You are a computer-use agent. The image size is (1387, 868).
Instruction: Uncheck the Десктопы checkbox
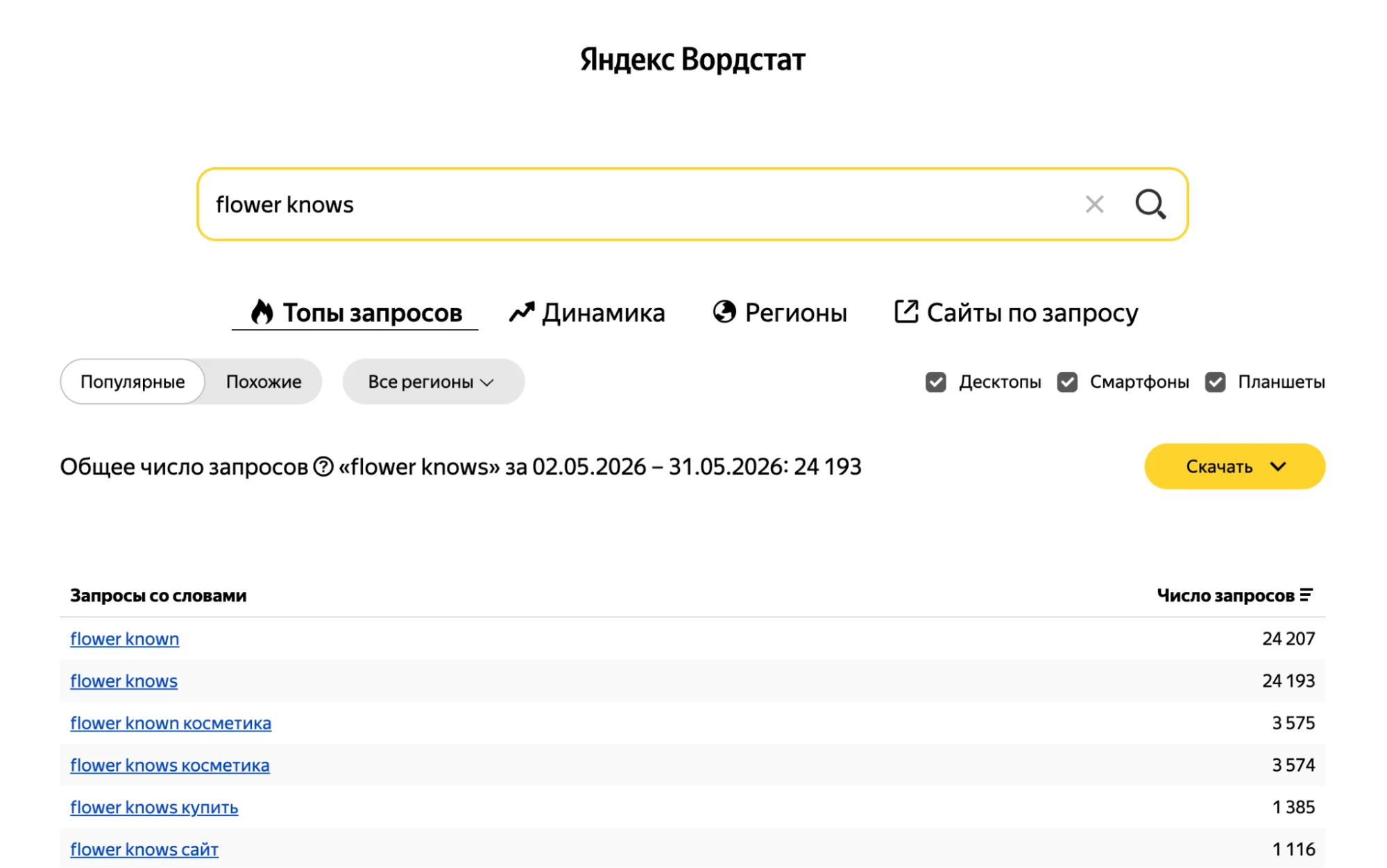click(x=935, y=382)
